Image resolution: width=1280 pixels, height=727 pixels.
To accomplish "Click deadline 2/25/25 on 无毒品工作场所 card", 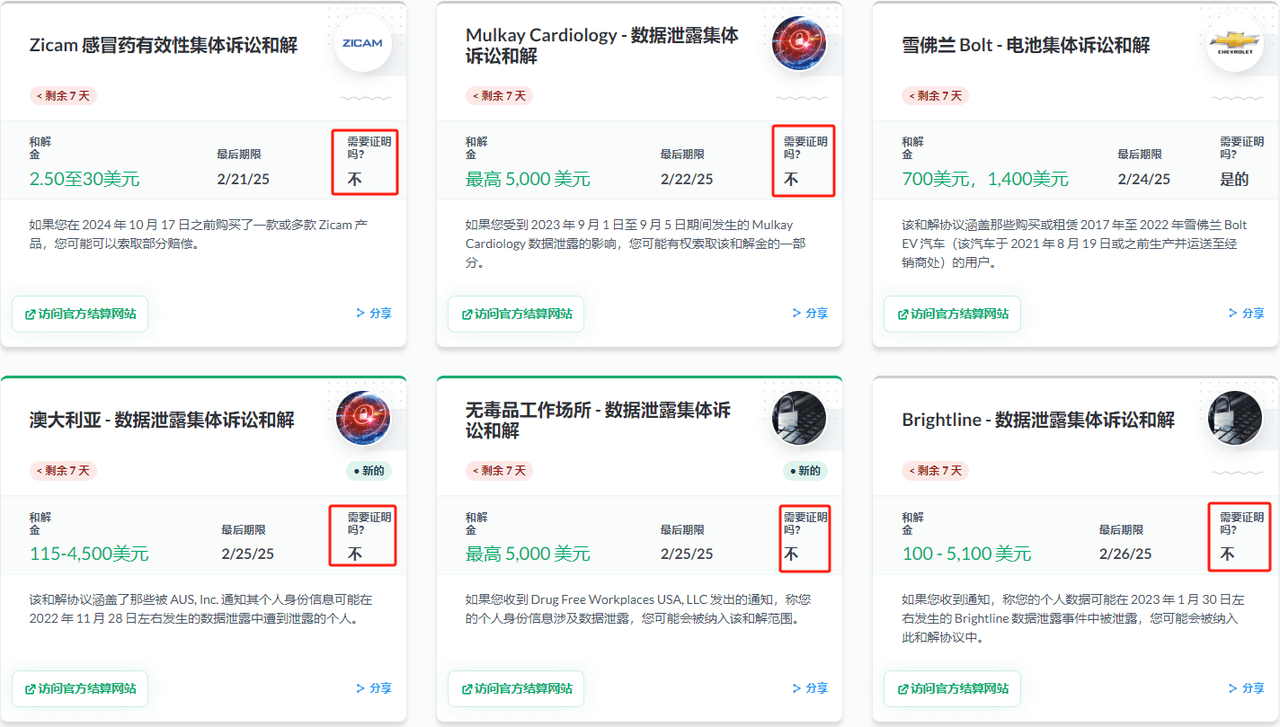I will point(687,554).
